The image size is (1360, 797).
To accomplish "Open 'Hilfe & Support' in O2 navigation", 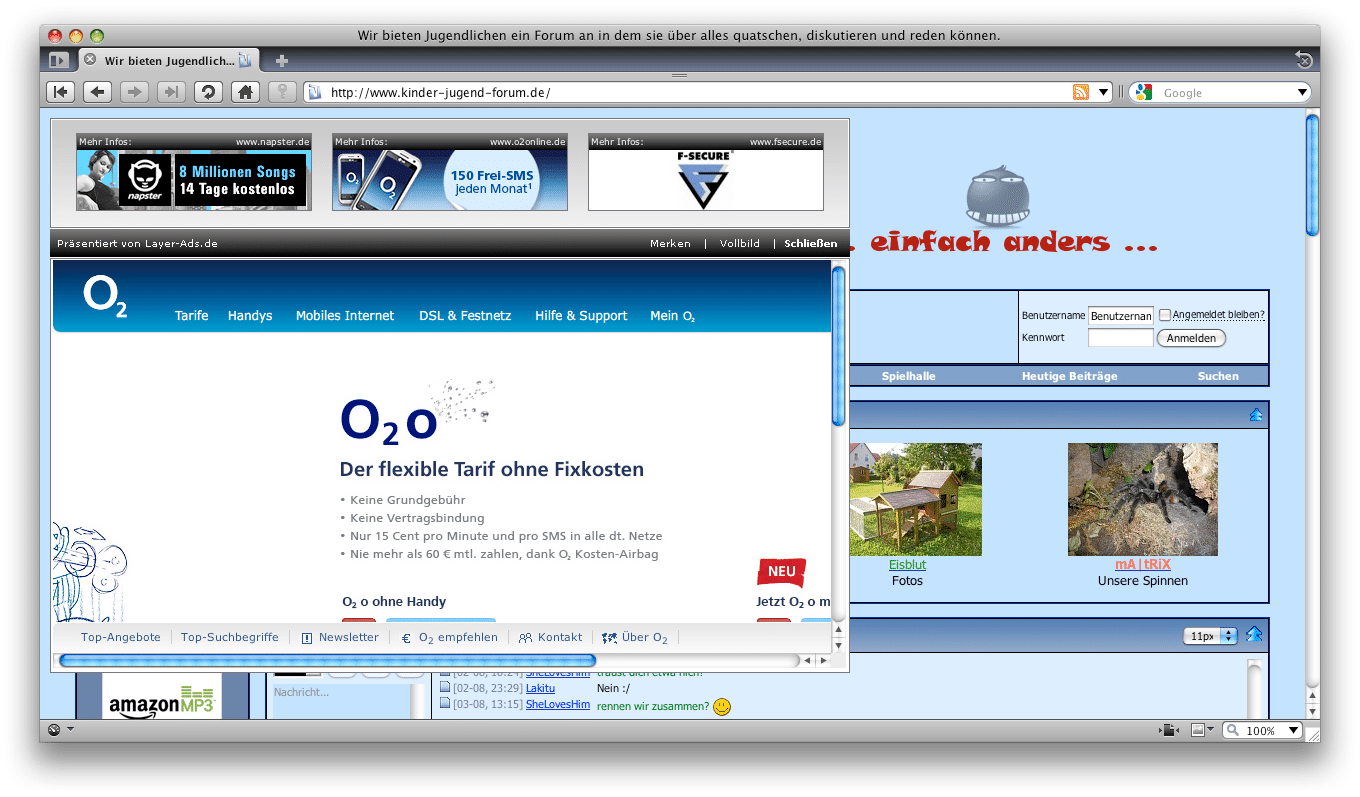I will tap(581, 315).
